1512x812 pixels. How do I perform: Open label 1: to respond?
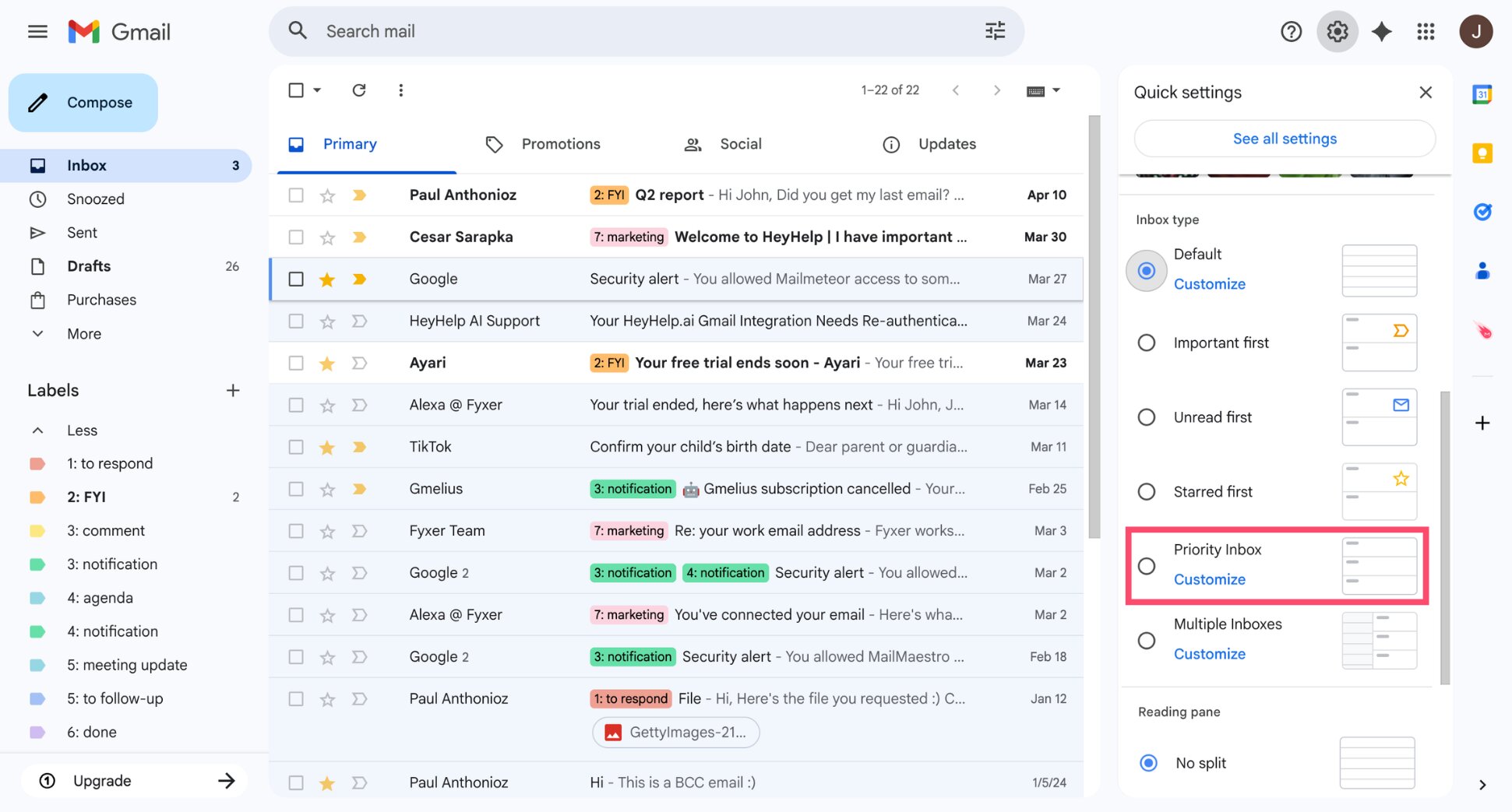110,464
